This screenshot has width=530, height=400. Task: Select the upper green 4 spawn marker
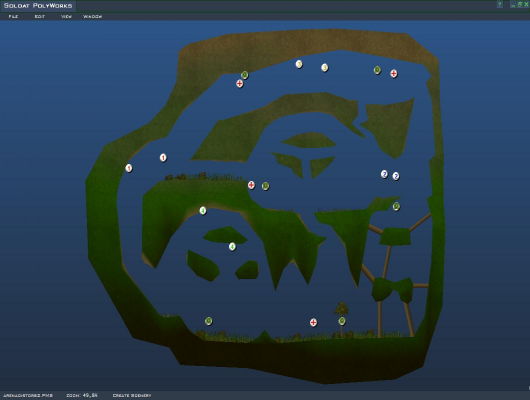pos(203,211)
